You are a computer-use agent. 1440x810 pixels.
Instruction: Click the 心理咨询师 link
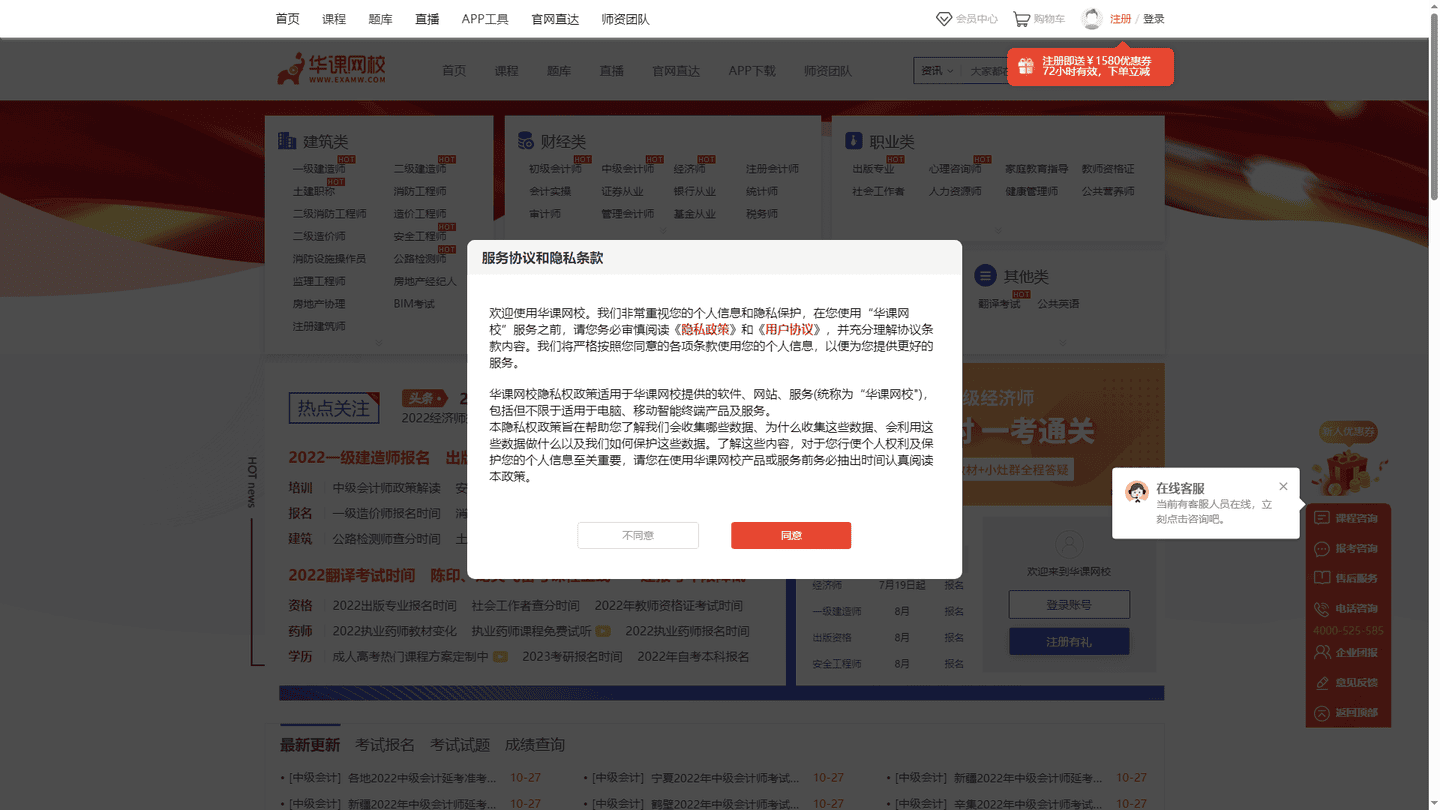[955, 169]
